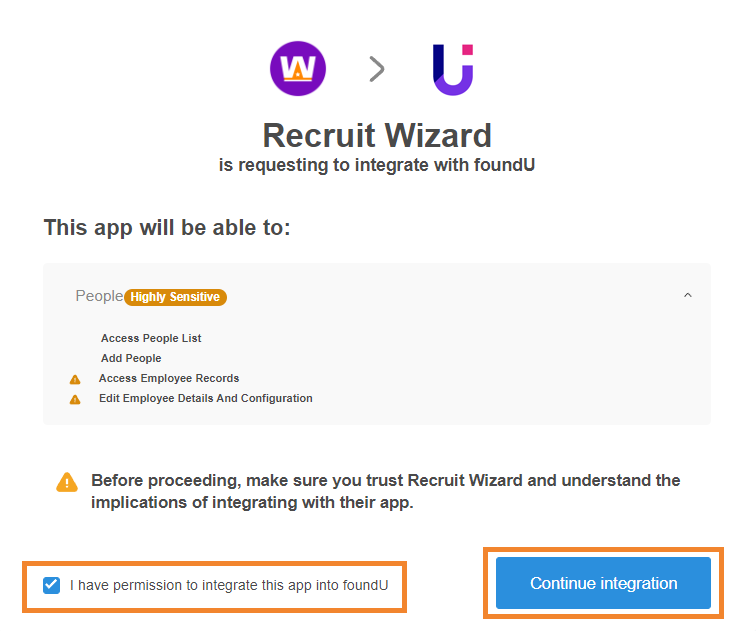Click the 'This app will be able to' heading

tap(167, 228)
